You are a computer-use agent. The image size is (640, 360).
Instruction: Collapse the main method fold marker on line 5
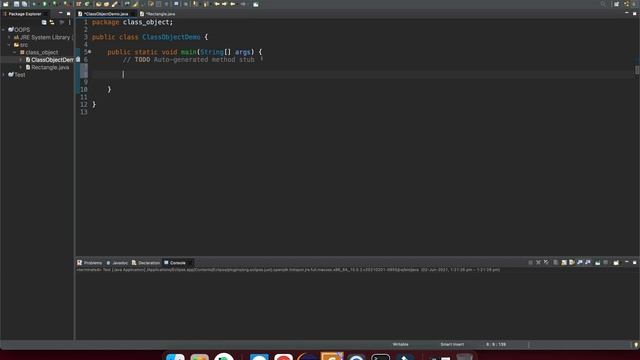tap(89, 52)
